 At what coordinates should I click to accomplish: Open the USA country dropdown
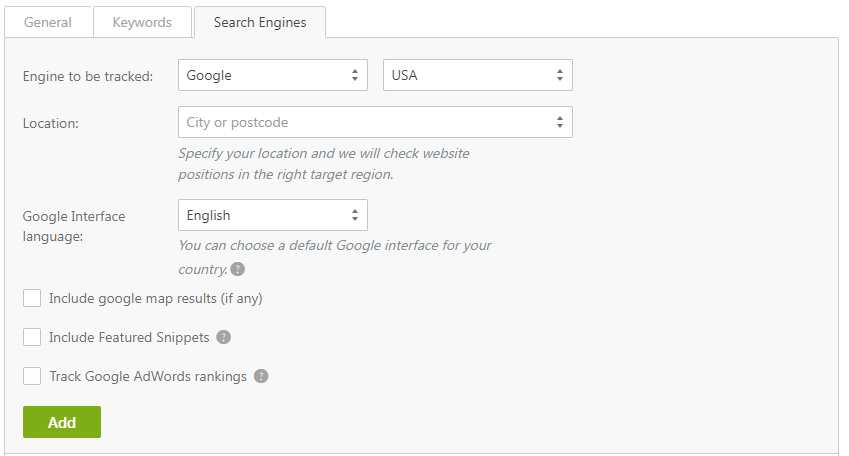point(478,75)
